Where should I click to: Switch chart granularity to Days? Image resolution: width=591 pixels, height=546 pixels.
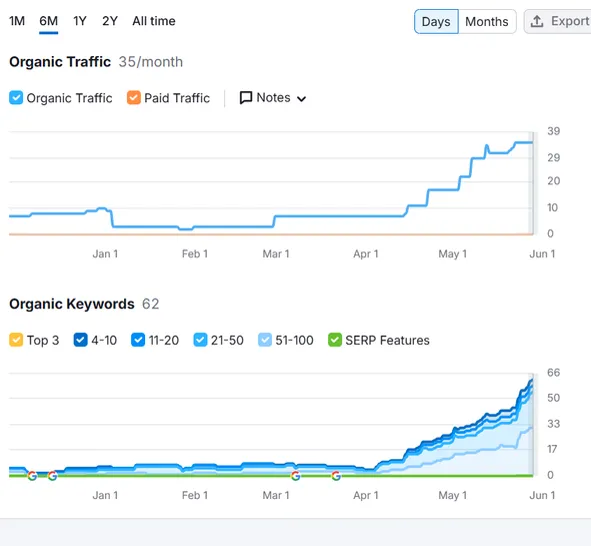coord(436,21)
